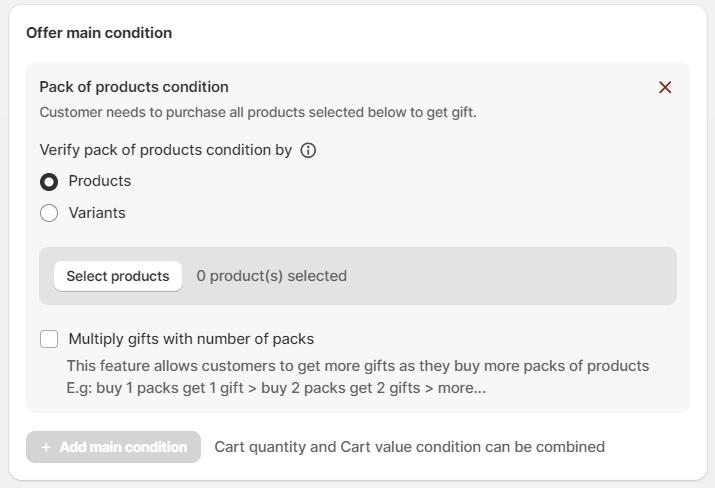Click the Multiply gifts with number of packs label
Viewport: 715px width, 488px height.
click(x=191, y=339)
